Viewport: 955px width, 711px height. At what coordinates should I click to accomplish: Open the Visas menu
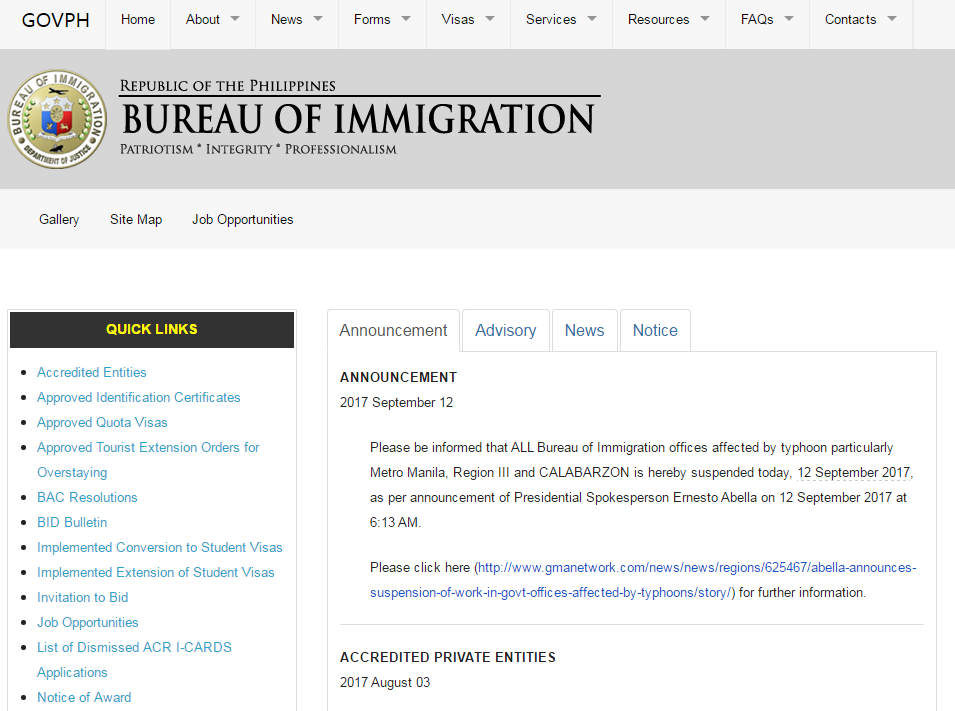(457, 19)
